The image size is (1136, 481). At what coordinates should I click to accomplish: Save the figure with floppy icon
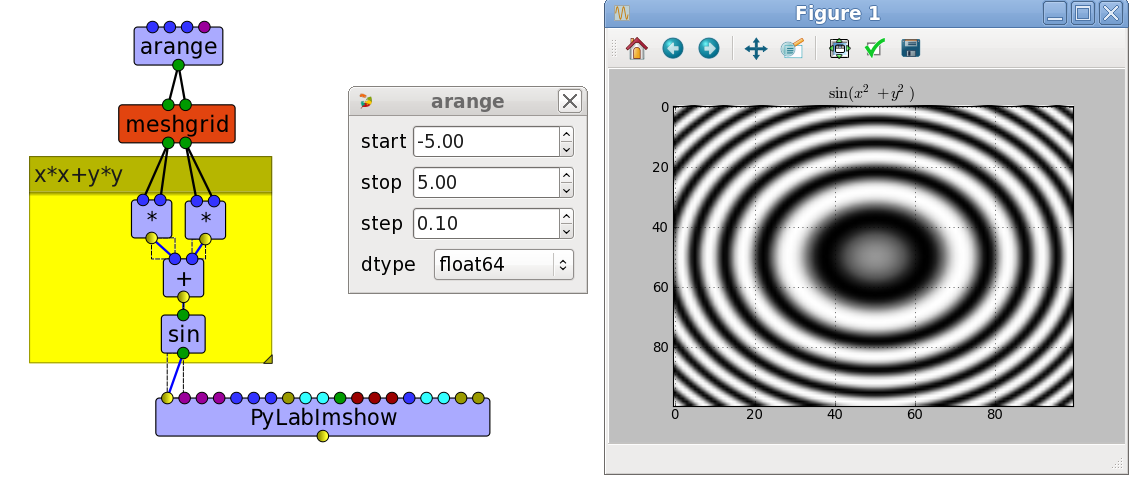click(x=911, y=49)
